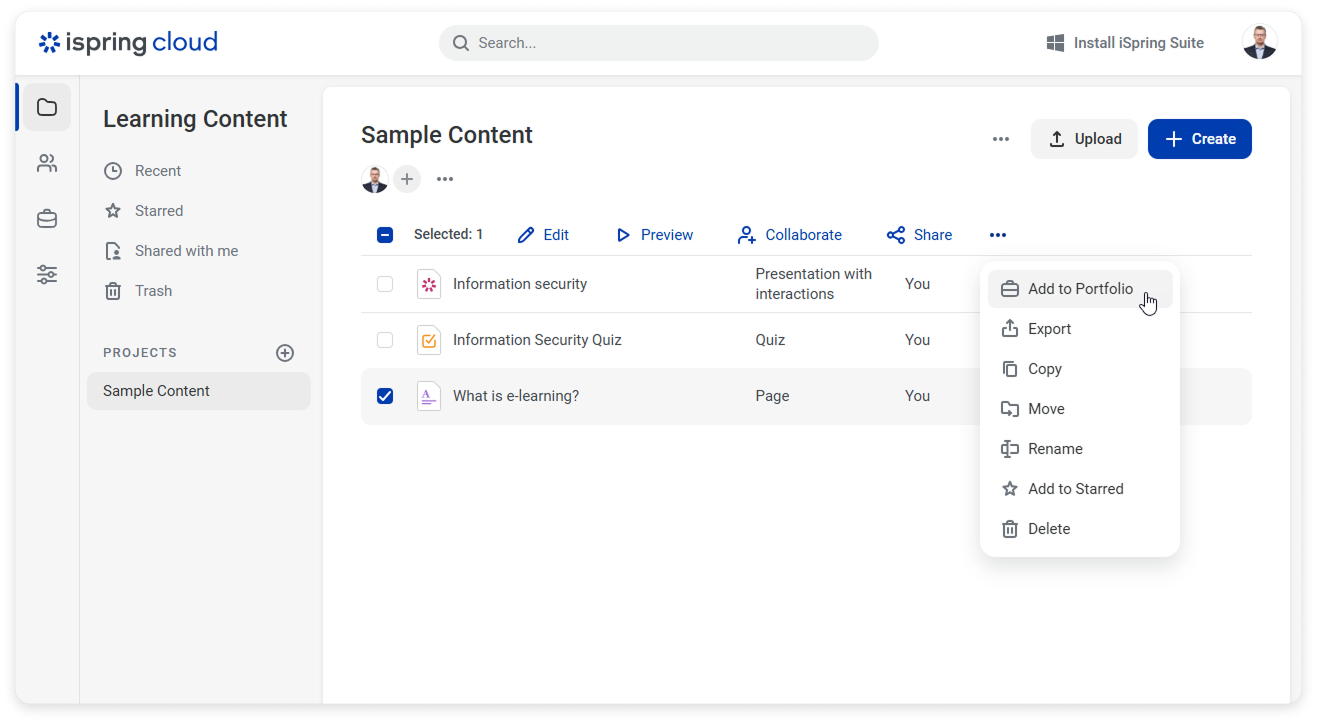The image size is (1317, 723).
Task: Open the folder icon in left sidebar
Action: pyautogui.click(x=47, y=107)
